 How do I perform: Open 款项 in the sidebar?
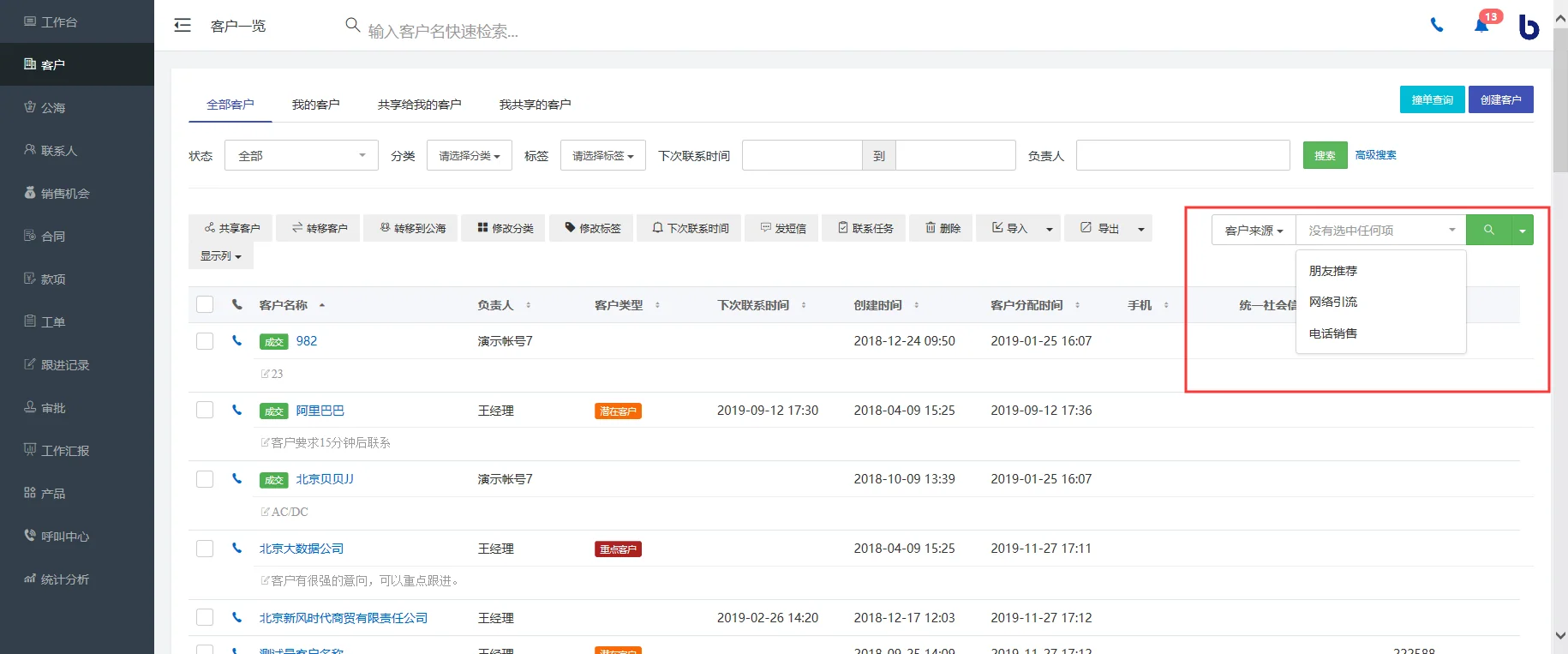point(77,279)
